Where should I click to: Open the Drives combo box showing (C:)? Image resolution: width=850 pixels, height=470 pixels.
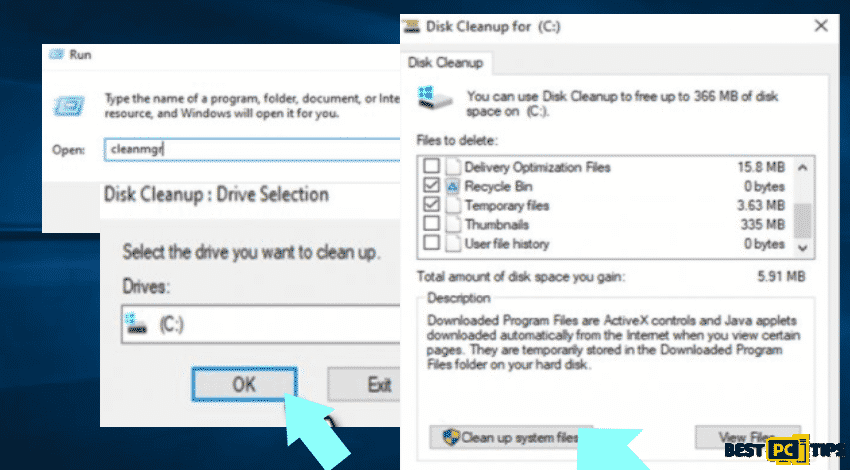pyautogui.click(x=261, y=324)
